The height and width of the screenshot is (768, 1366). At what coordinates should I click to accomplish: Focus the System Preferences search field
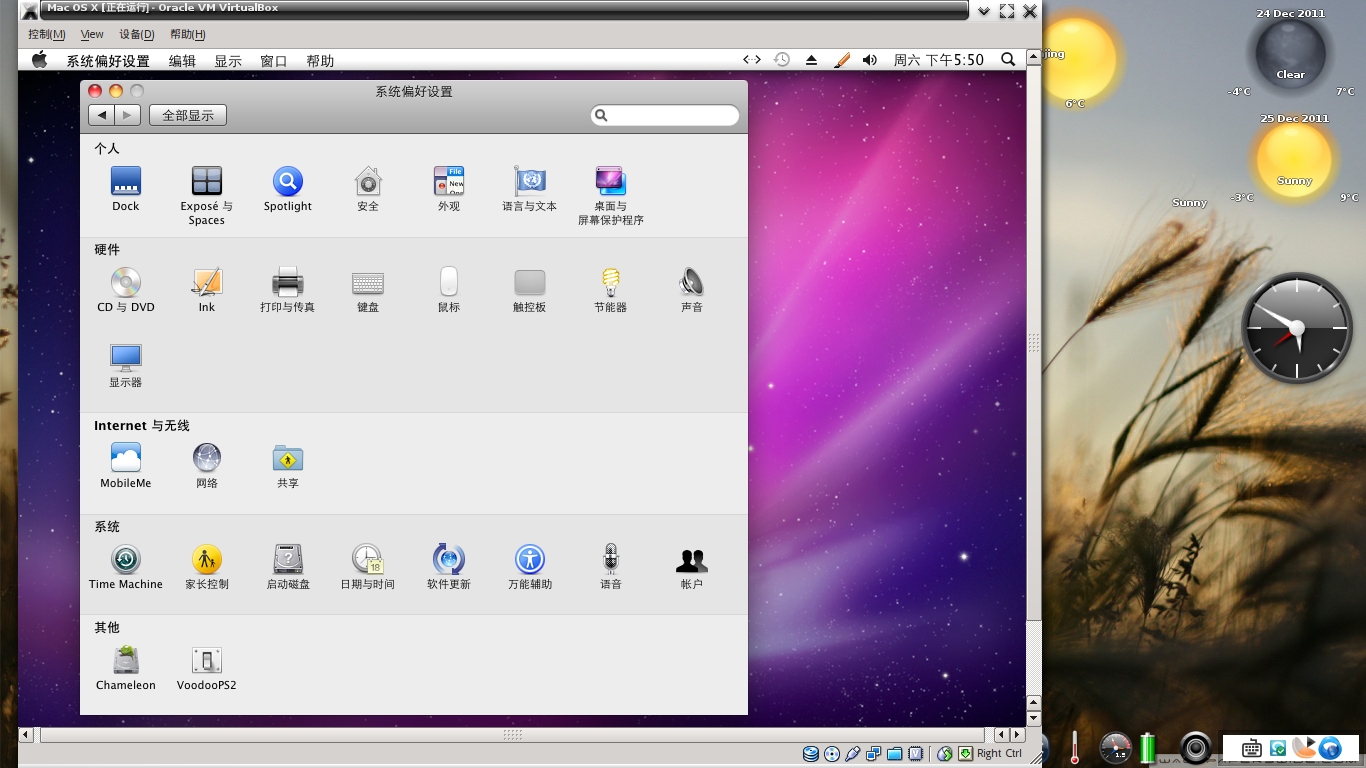click(665, 115)
